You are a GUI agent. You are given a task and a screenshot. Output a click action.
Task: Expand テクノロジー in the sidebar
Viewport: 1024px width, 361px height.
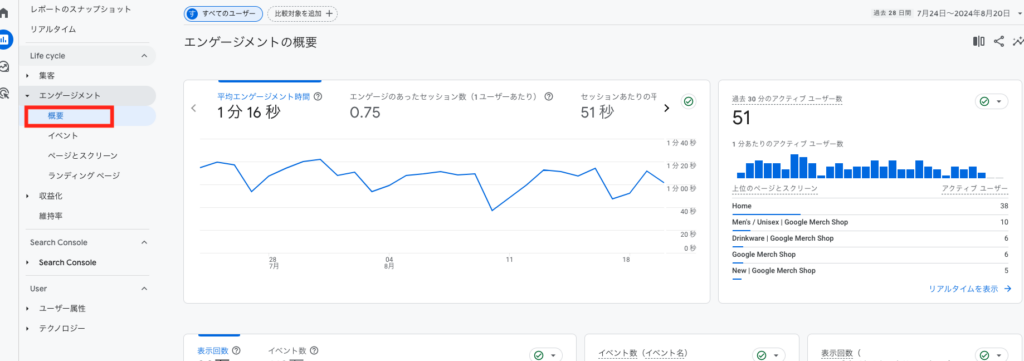click(x=27, y=328)
